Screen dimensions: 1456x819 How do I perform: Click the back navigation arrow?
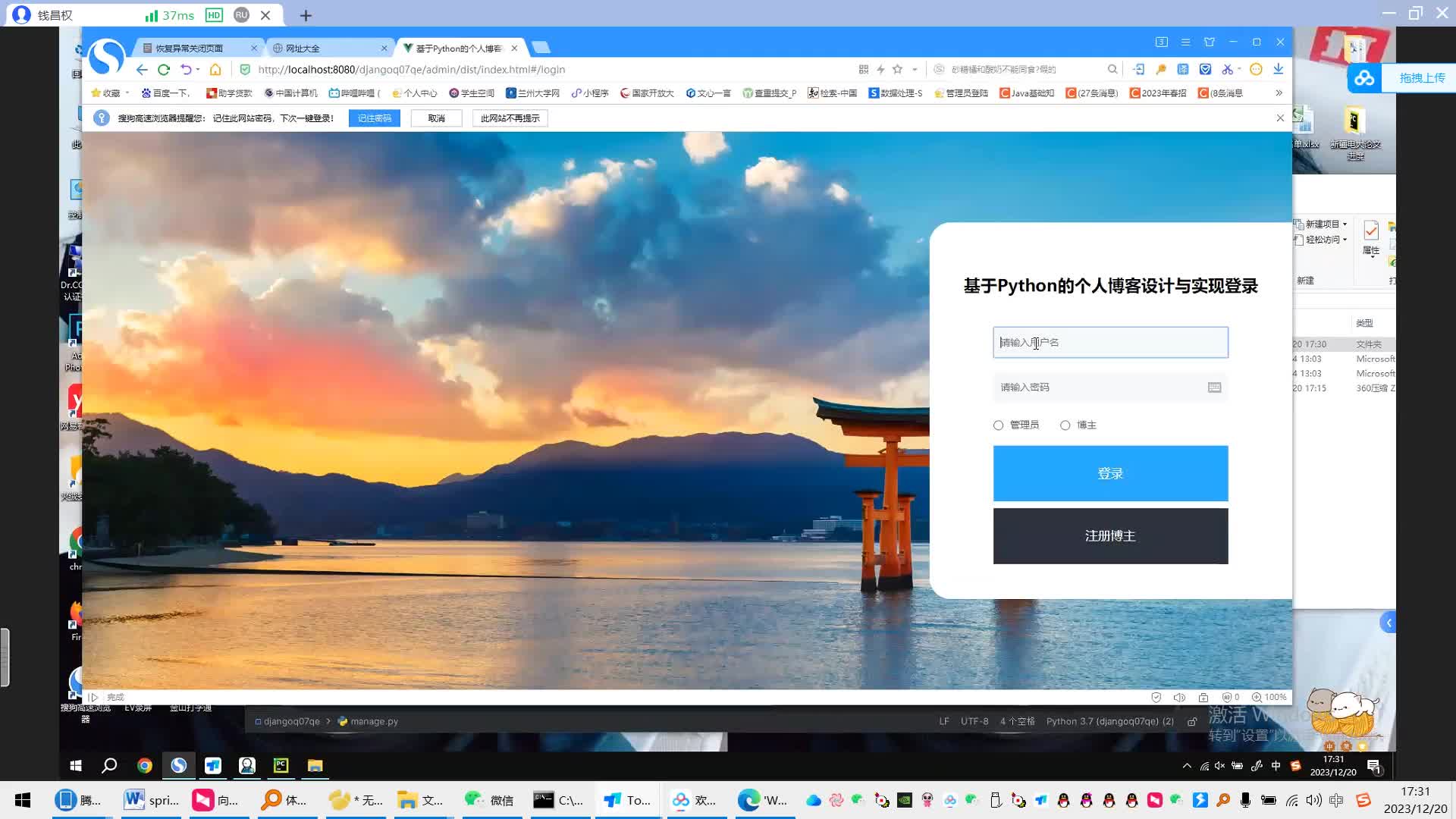point(142,69)
